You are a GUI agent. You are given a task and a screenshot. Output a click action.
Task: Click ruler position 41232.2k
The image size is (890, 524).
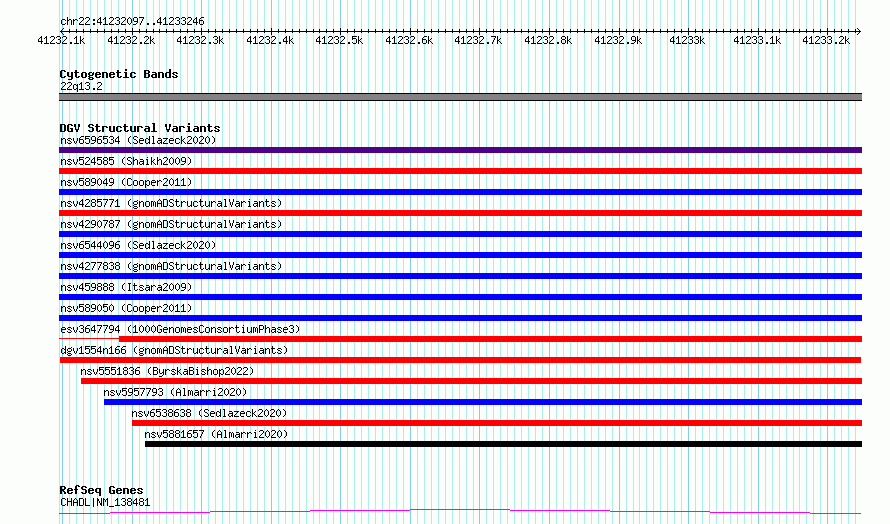(131, 40)
